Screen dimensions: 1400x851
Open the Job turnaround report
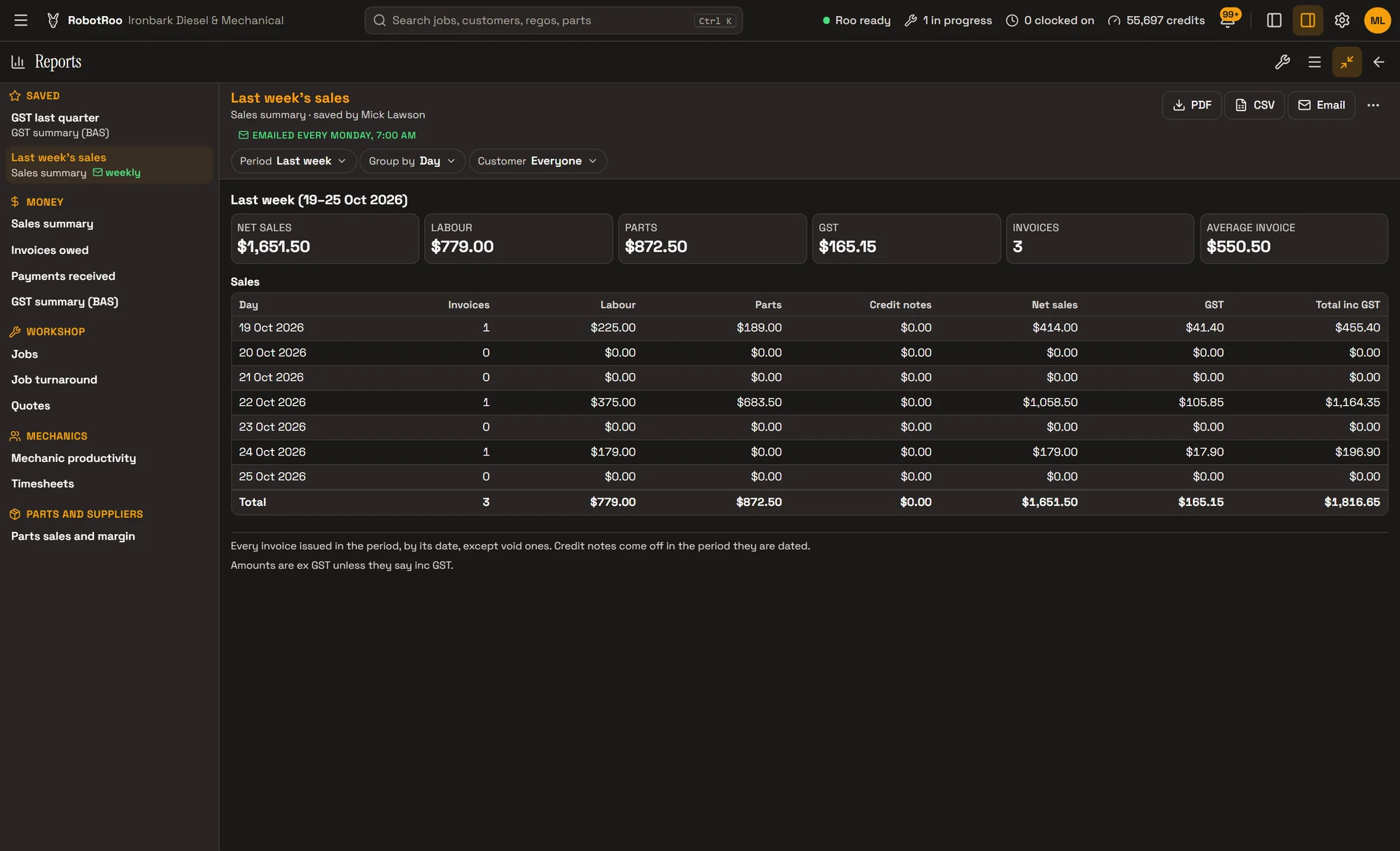(x=54, y=379)
